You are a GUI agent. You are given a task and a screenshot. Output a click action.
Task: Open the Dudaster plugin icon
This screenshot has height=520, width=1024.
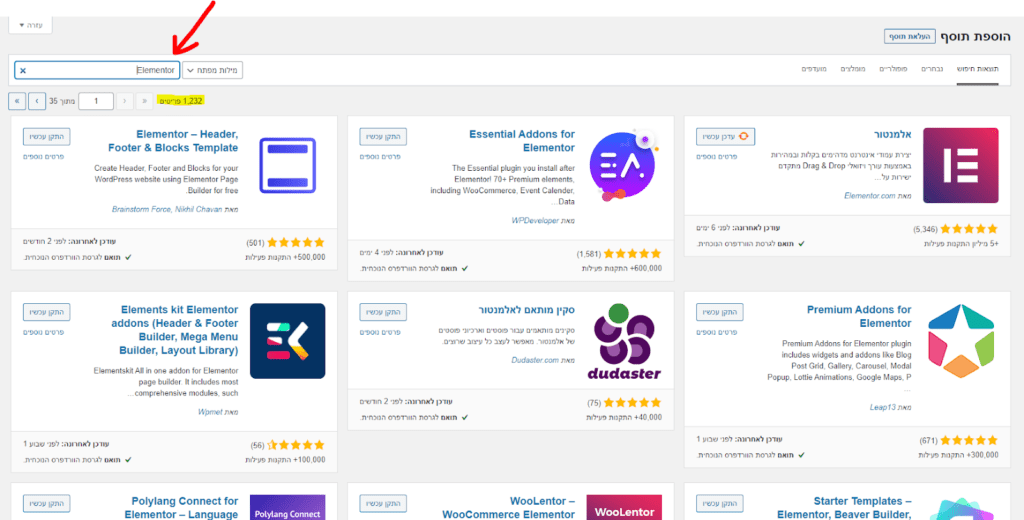point(624,340)
